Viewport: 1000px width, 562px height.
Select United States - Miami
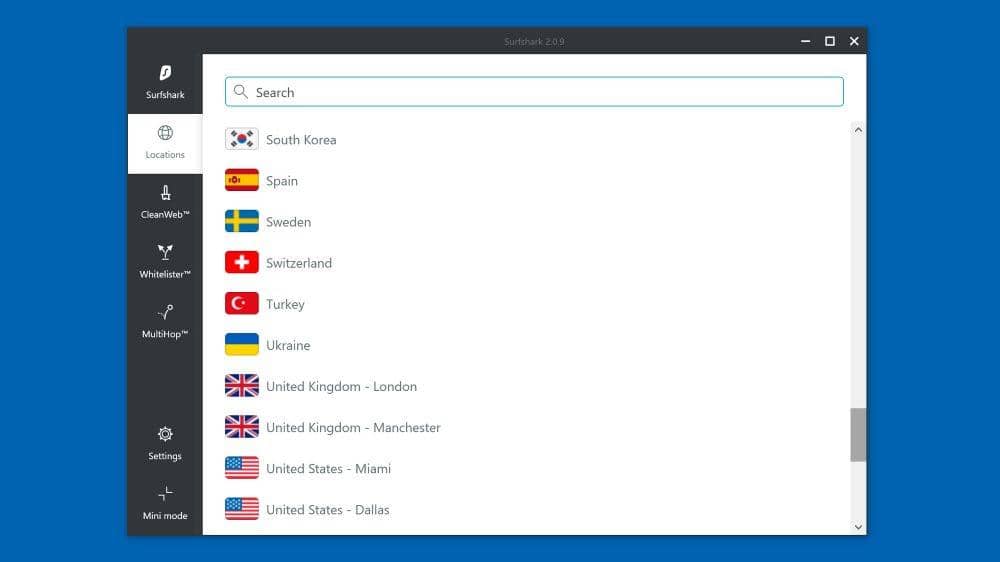pos(328,469)
